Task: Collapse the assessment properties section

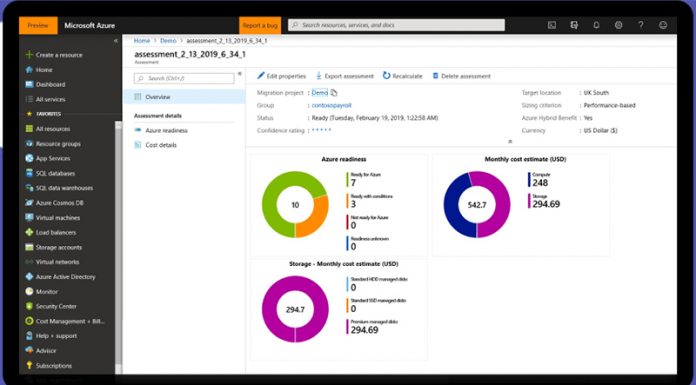Action: [510, 141]
